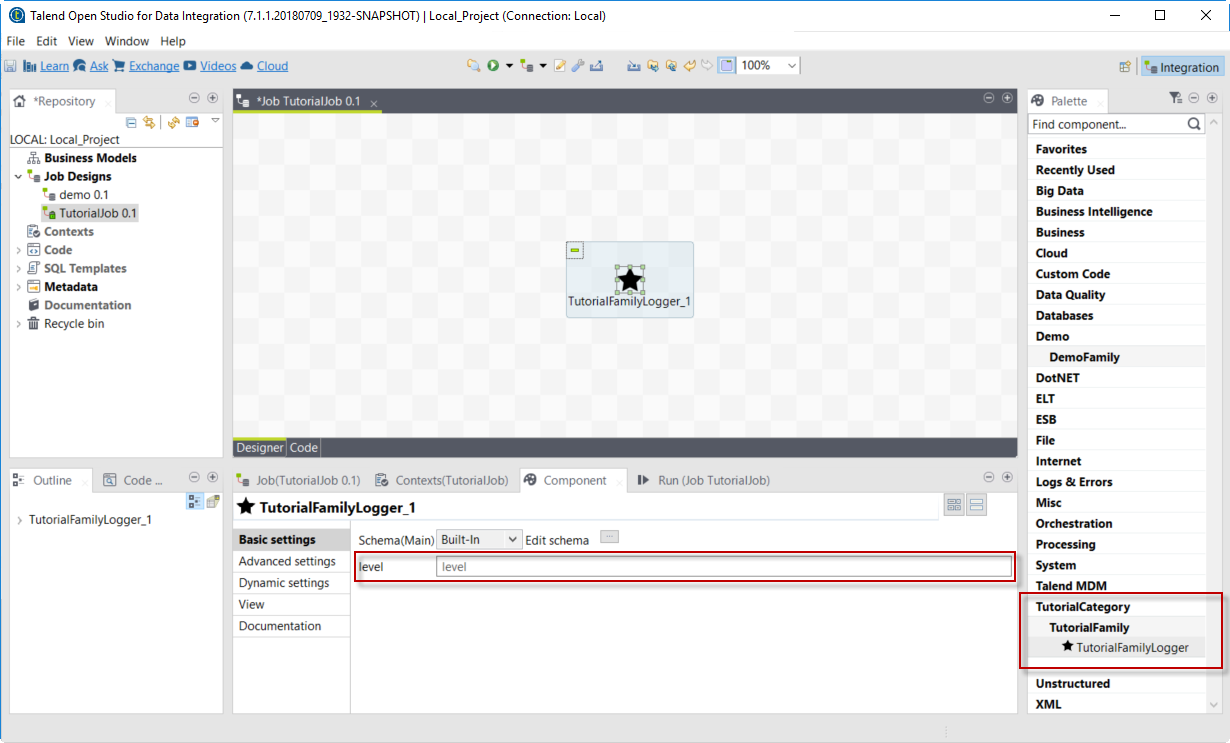The image size is (1230, 743).
Task: Click the Open Perspective icon beside Integration
Action: (x=1126, y=67)
